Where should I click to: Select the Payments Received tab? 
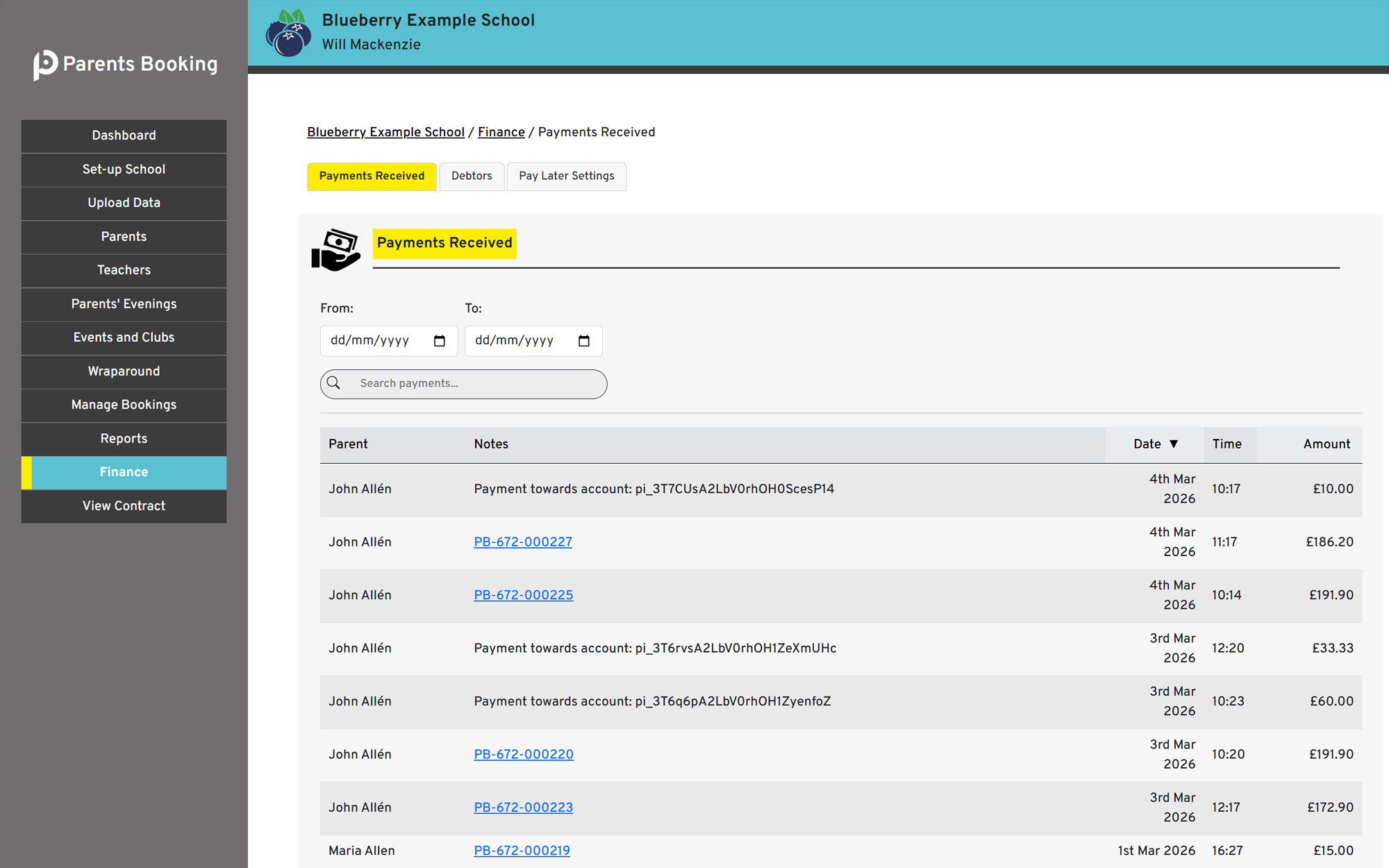[x=372, y=176]
